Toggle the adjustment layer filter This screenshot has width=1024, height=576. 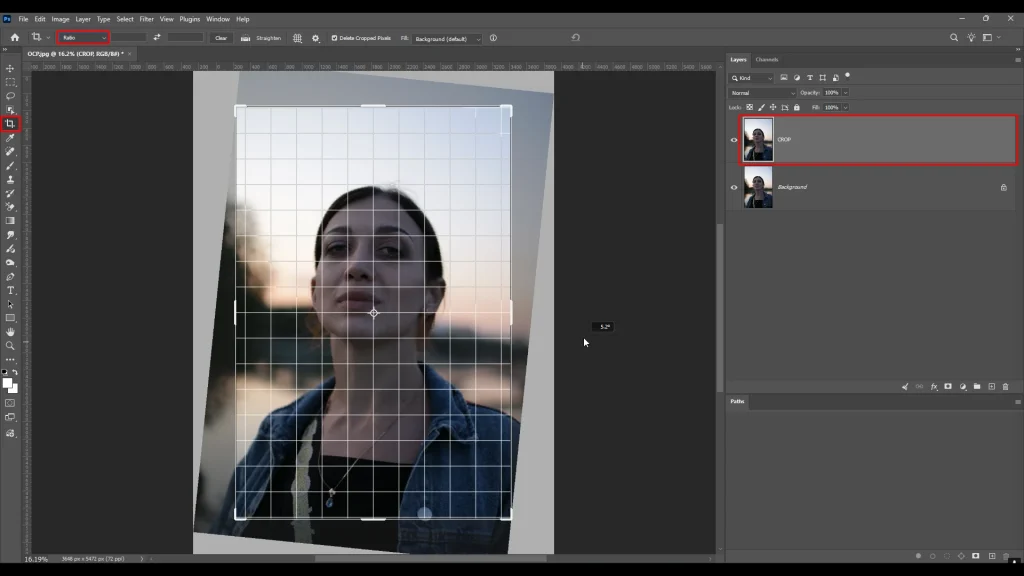point(797,78)
